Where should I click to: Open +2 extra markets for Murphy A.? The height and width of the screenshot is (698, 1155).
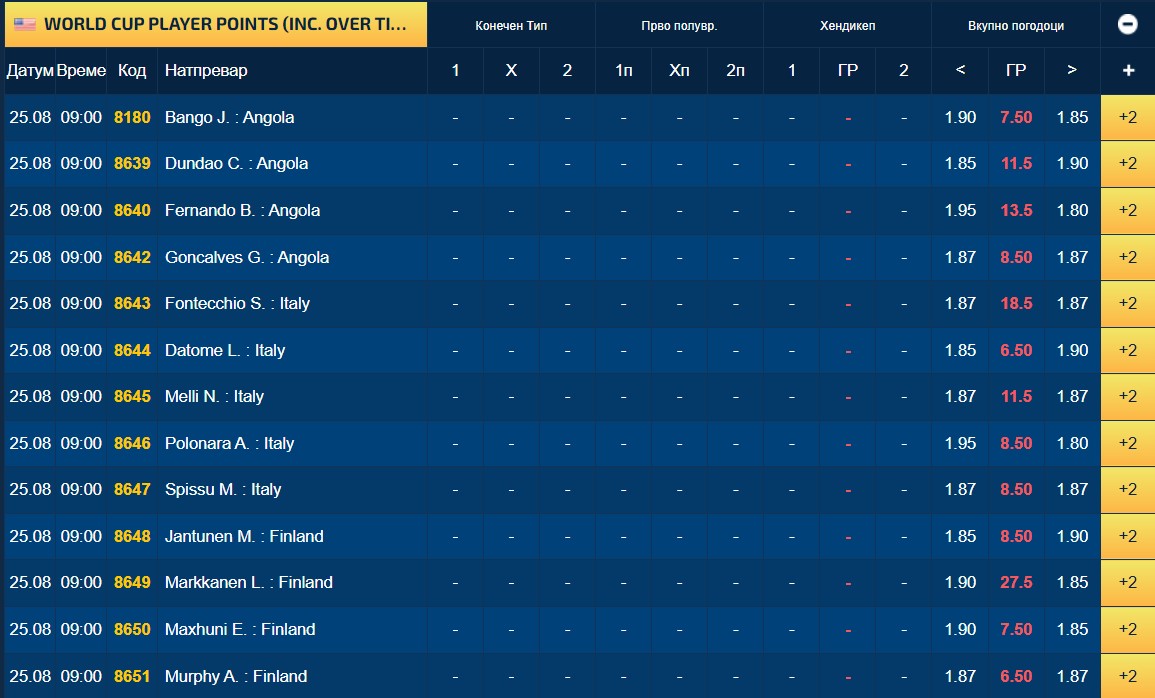pos(1128,676)
